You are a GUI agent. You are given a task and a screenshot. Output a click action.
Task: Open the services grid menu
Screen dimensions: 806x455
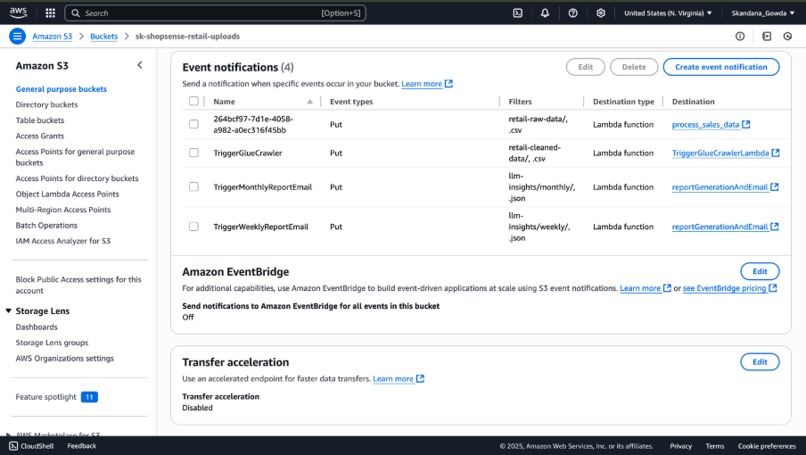50,13
